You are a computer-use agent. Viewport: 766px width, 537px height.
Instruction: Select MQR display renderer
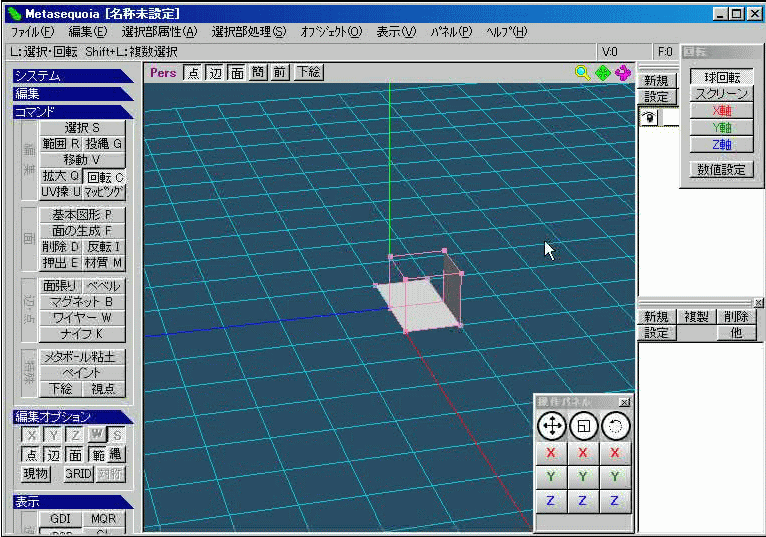(x=104, y=519)
